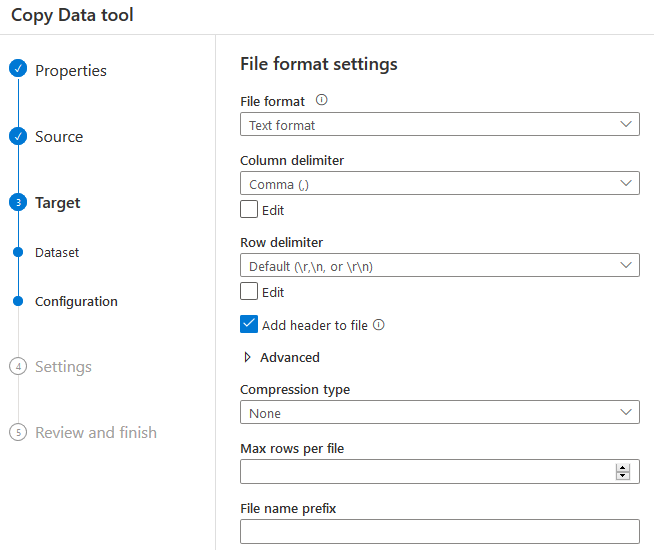Enable Edit checkbox under Column delimiter
Image resolution: width=654 pixels, height=550 pixels.
pyautogui.click(x=249, y=210)
